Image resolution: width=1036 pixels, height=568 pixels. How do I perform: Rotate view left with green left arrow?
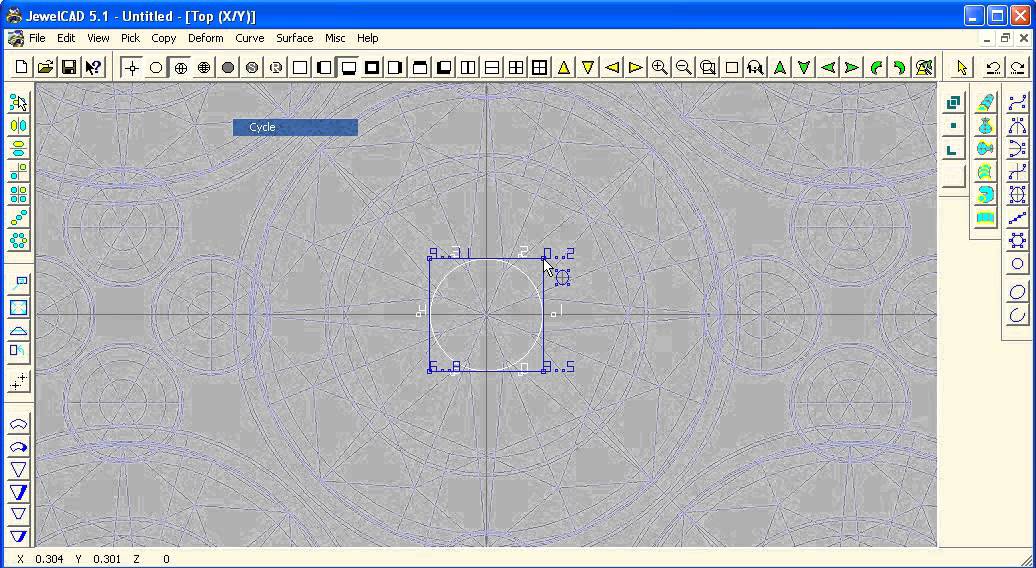[x=828, y=67]
